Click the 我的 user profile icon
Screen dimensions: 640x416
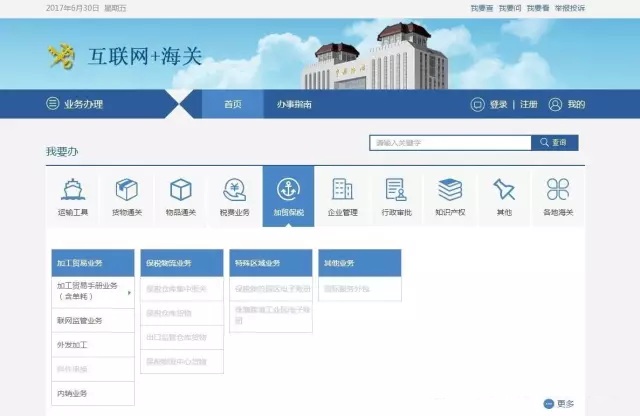pyautogui.click(x=555, y=105)
